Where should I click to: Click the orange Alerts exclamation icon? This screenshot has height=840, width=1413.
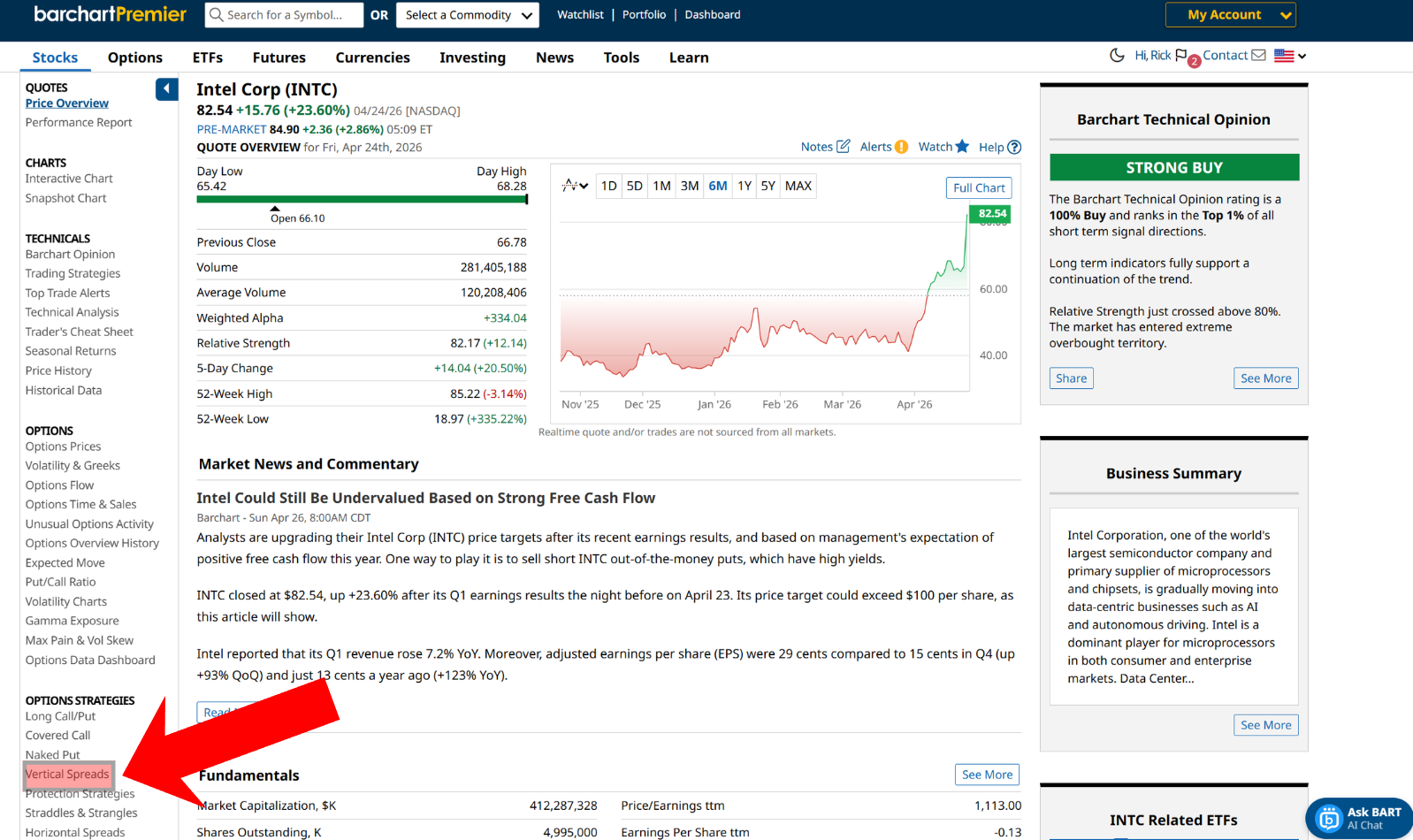pyautogui.click(x=901, y=147)
